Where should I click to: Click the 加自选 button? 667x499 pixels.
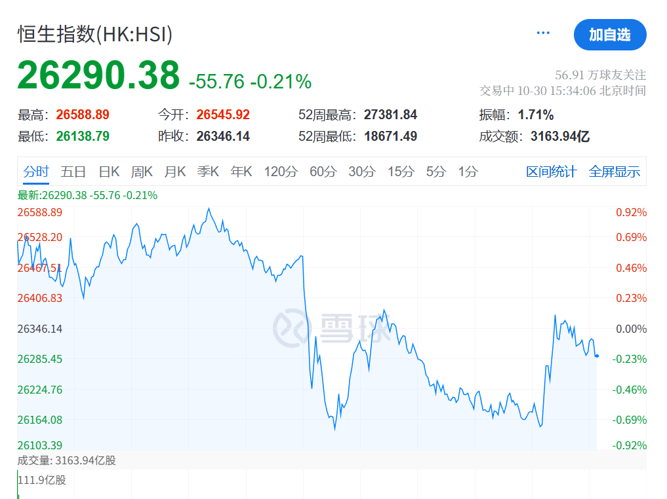(609, 34)
